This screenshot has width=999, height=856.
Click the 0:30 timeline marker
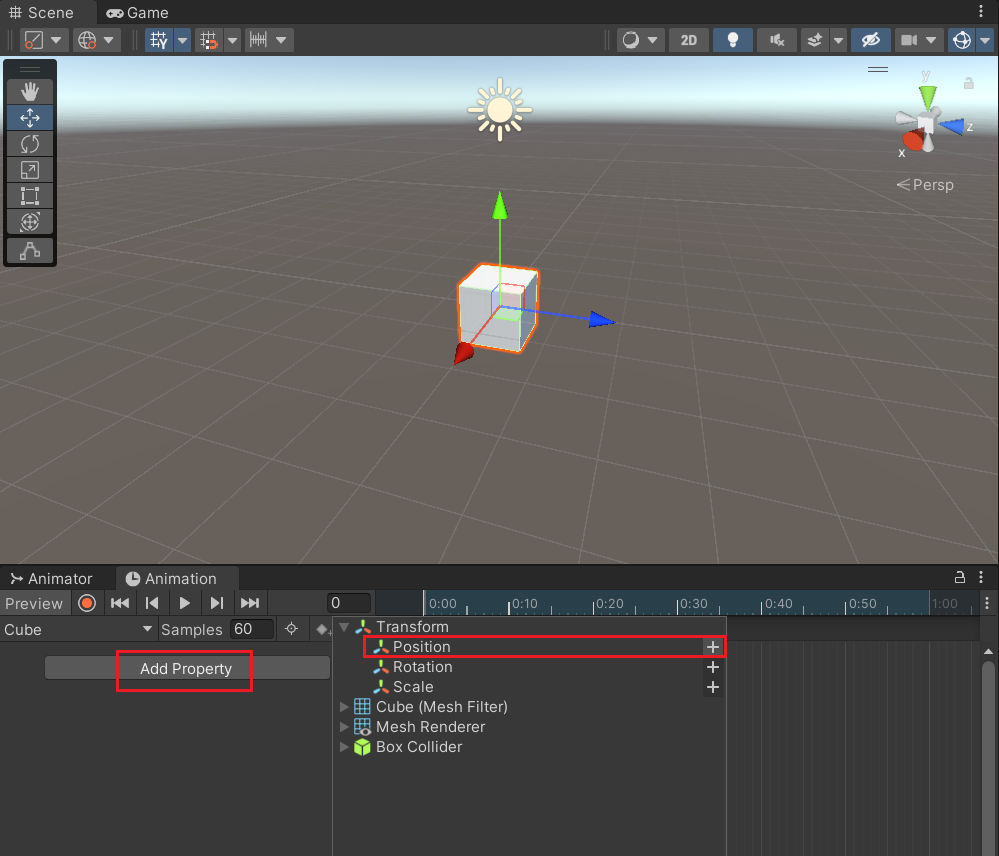coord(693,603)
